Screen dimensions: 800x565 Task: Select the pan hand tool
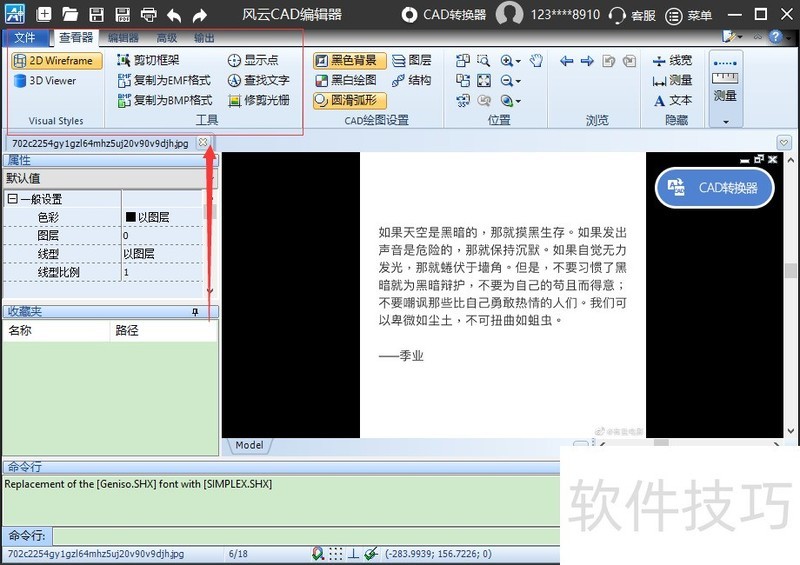[x=536, y=61]
